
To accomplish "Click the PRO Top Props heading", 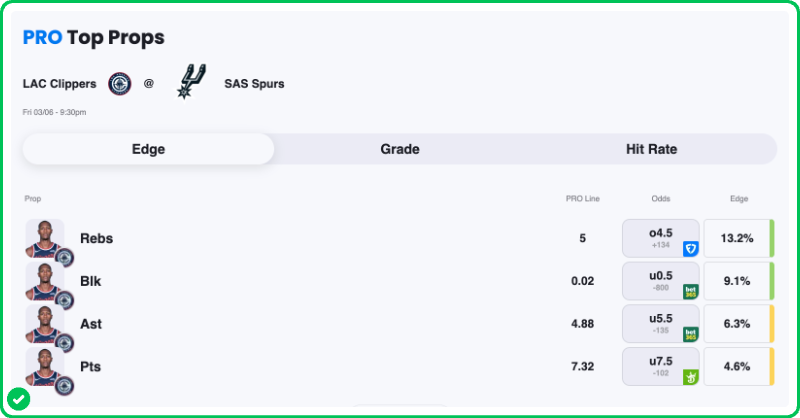I will click(x=94, y=38).
